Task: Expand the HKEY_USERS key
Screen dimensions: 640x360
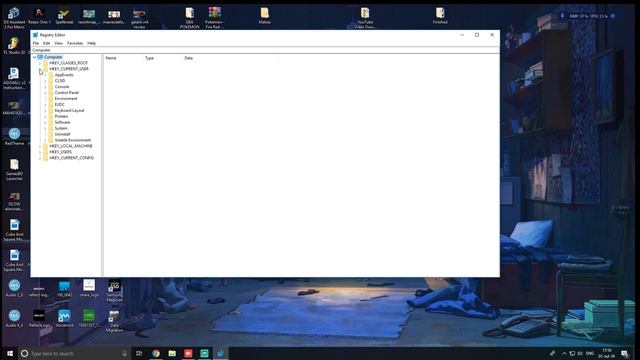Action: click(40, 152)
